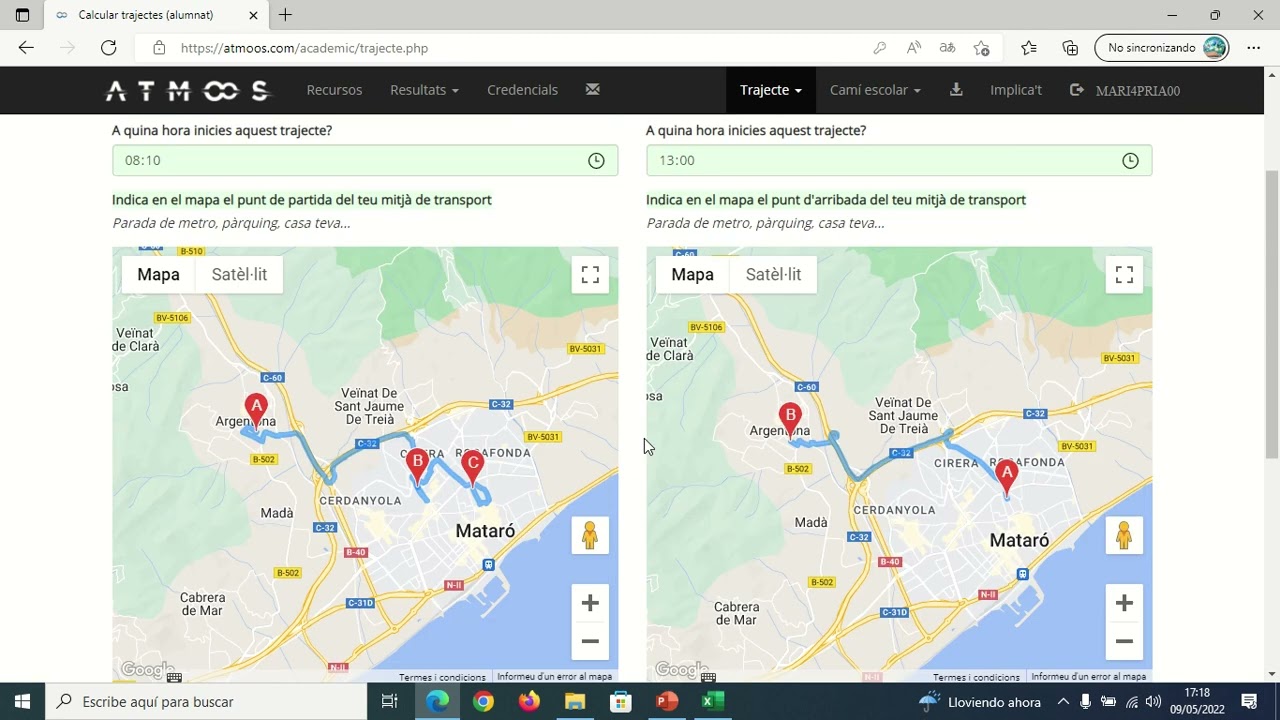Zoom out on the left map
The height and width of the screenshot is (720, 1280).
click(x=590, y=641)
